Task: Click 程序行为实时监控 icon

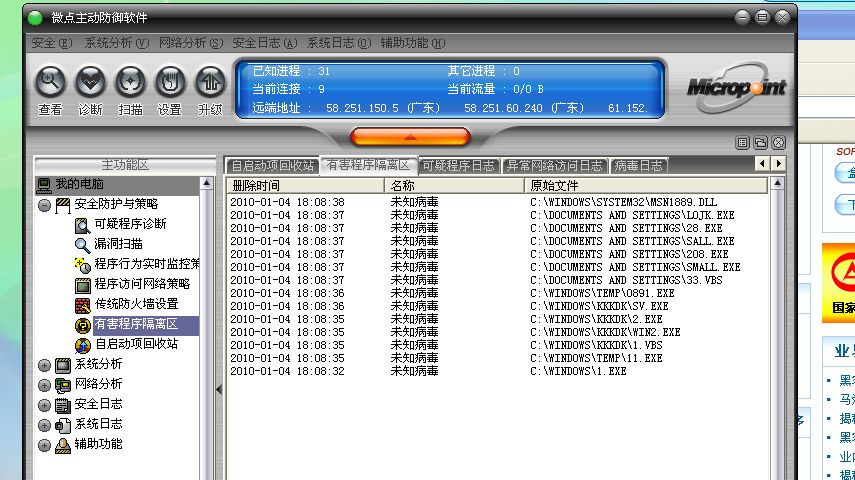Action: click(82, 265)
